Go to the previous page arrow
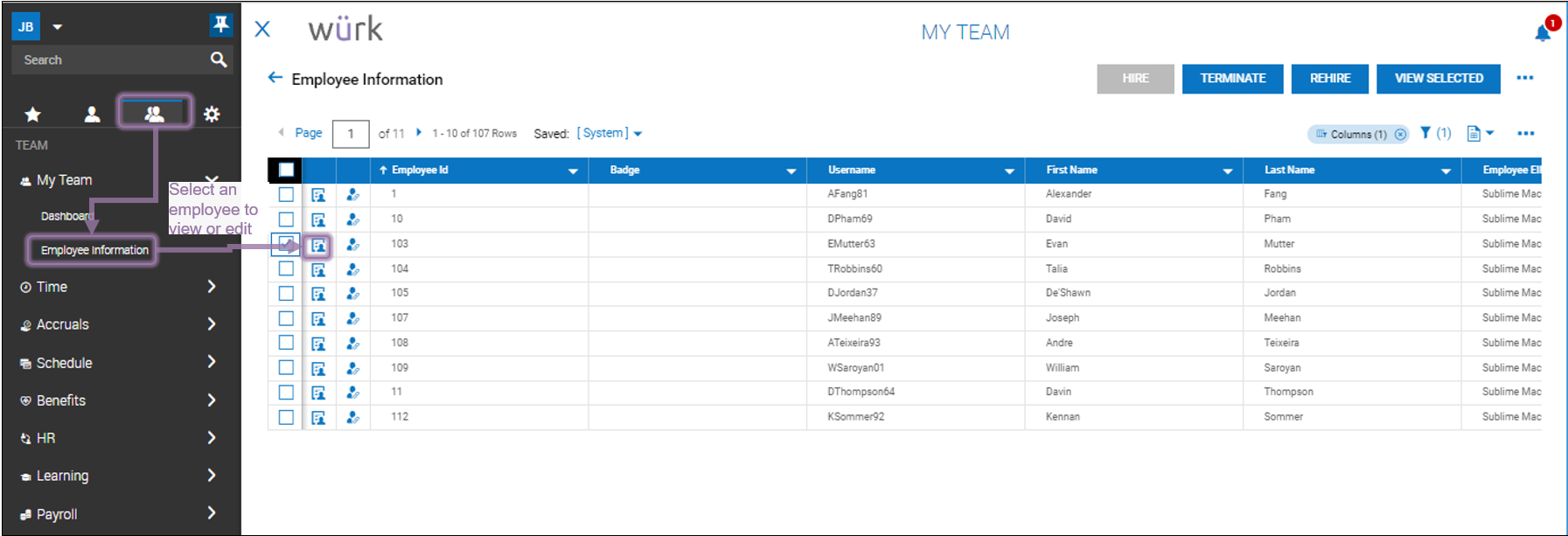Image resolution: width=1568 pixels, height=536 pixels. pyautogui.click(x=281, y=132)
